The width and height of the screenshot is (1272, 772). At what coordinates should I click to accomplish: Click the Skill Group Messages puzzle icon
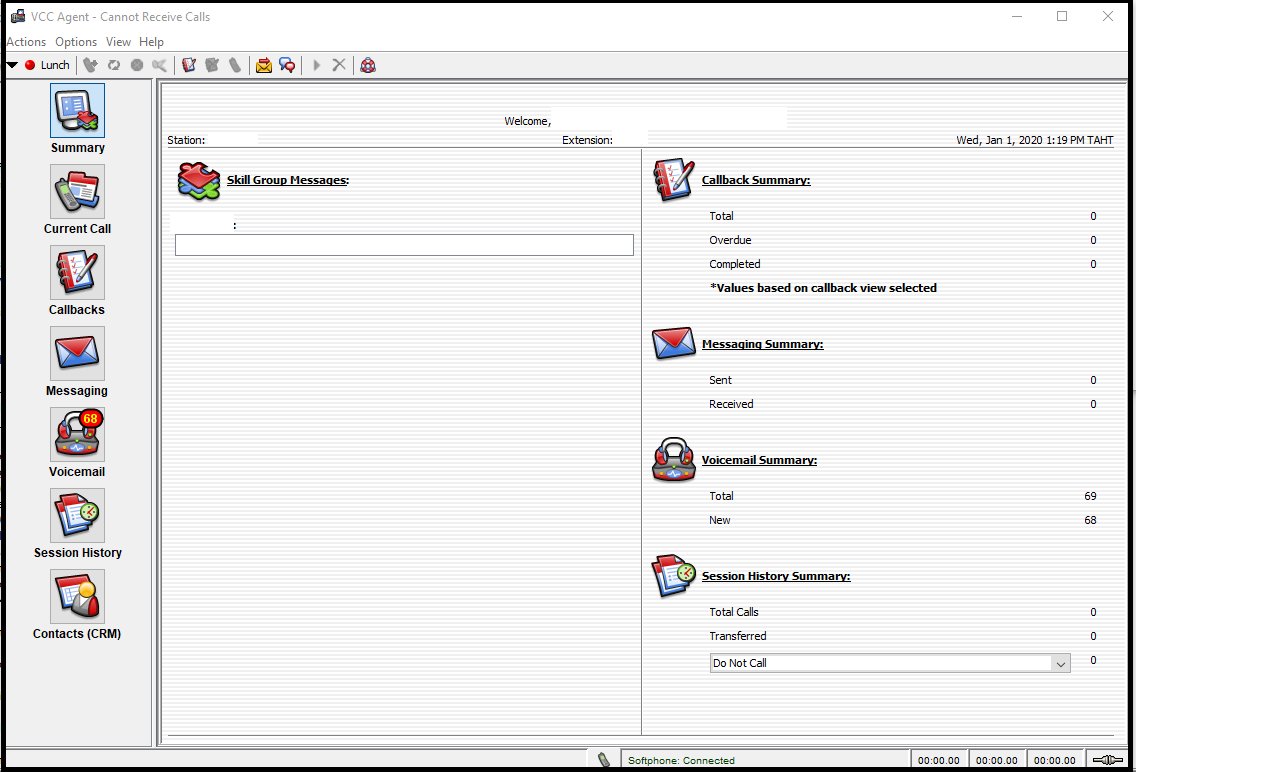(x=199, y=181)
